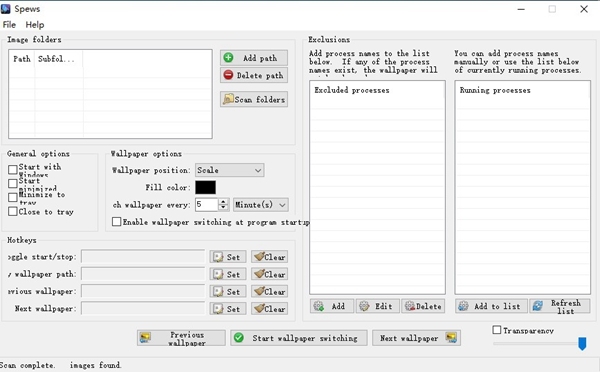Click the Refresh list arrows icon

538,306
